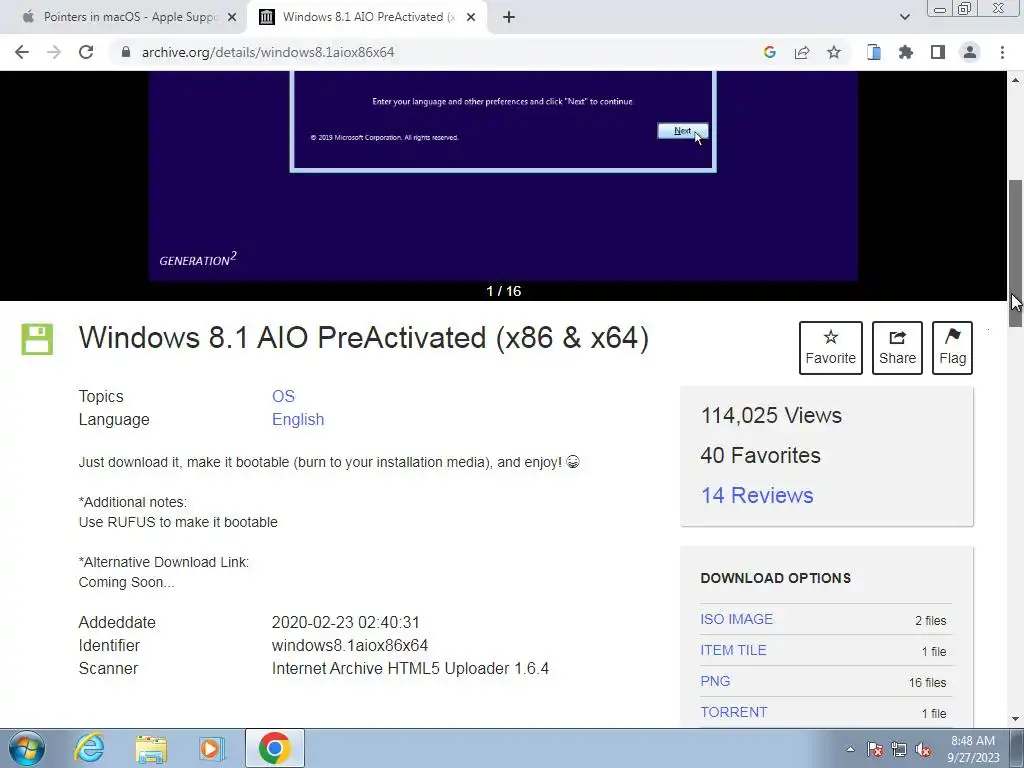The height and width of the screenshot is (768, 1024).
Task: Show hidden system tray icons arrow
Action: [x=850, y=749]
